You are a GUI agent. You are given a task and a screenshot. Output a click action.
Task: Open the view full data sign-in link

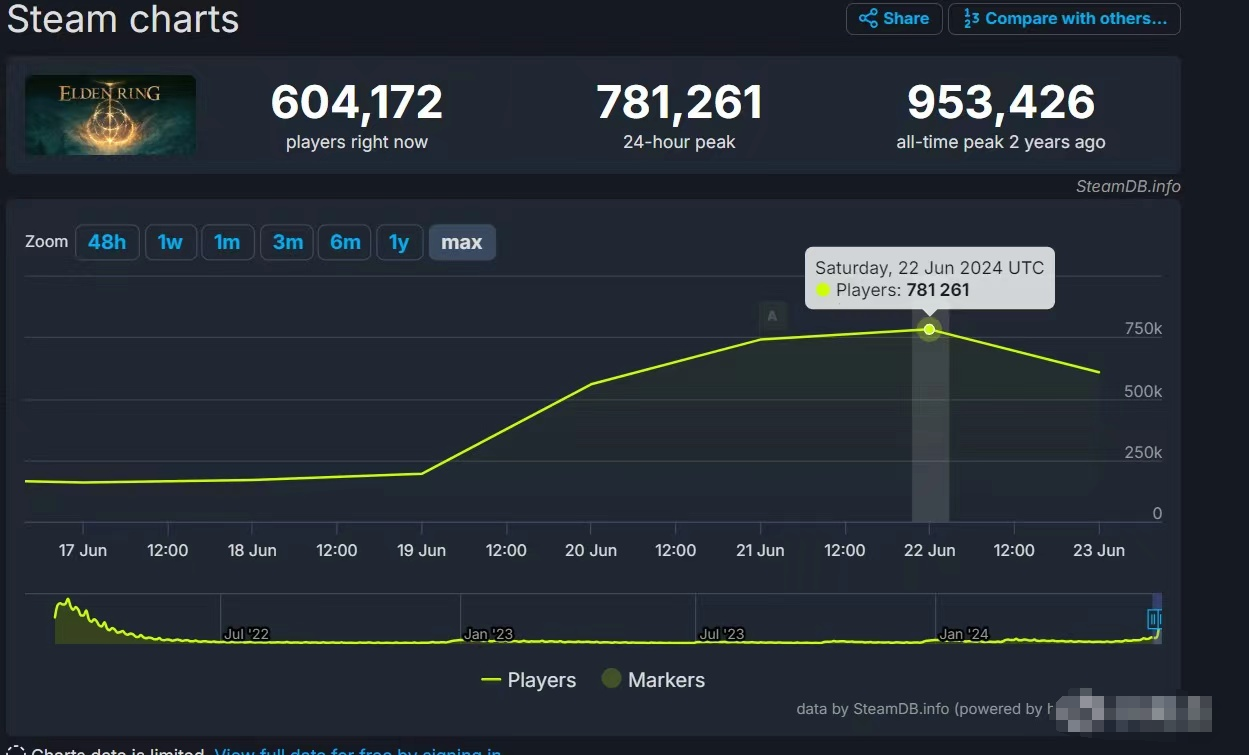[x=358, y=751]
